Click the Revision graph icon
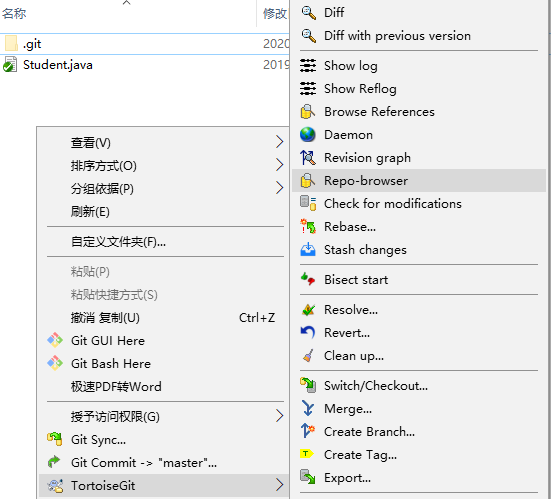 point(308,157)
